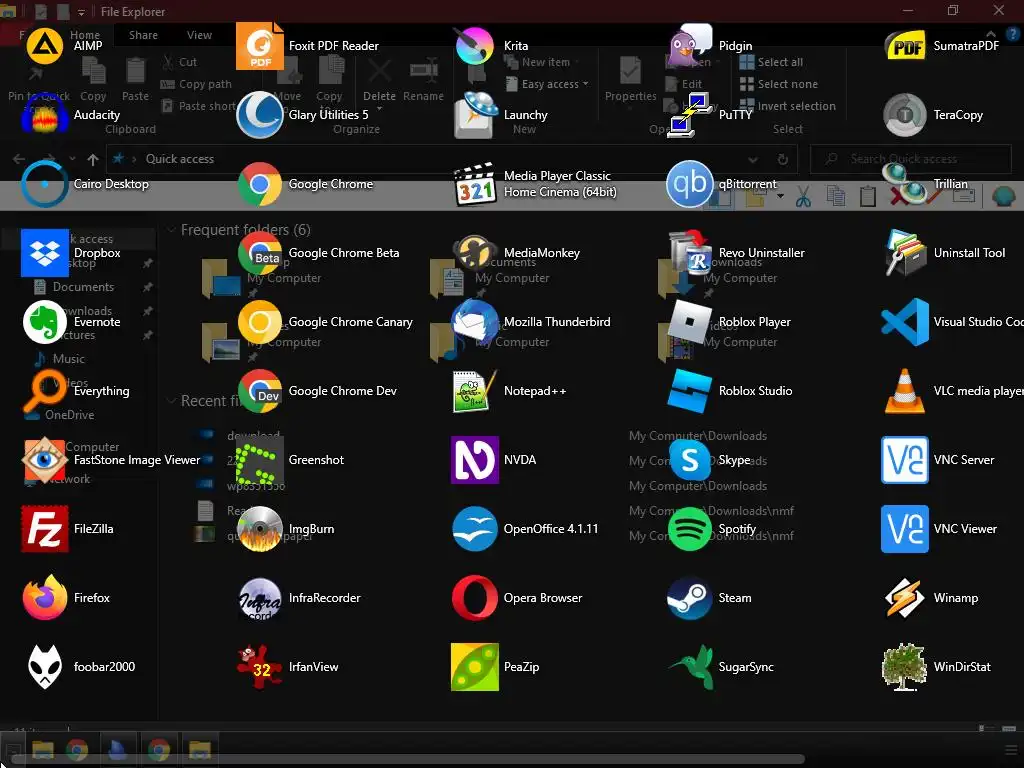1024x768 pixels.
Task: Open the Steam icon
Action: point(690,598)
